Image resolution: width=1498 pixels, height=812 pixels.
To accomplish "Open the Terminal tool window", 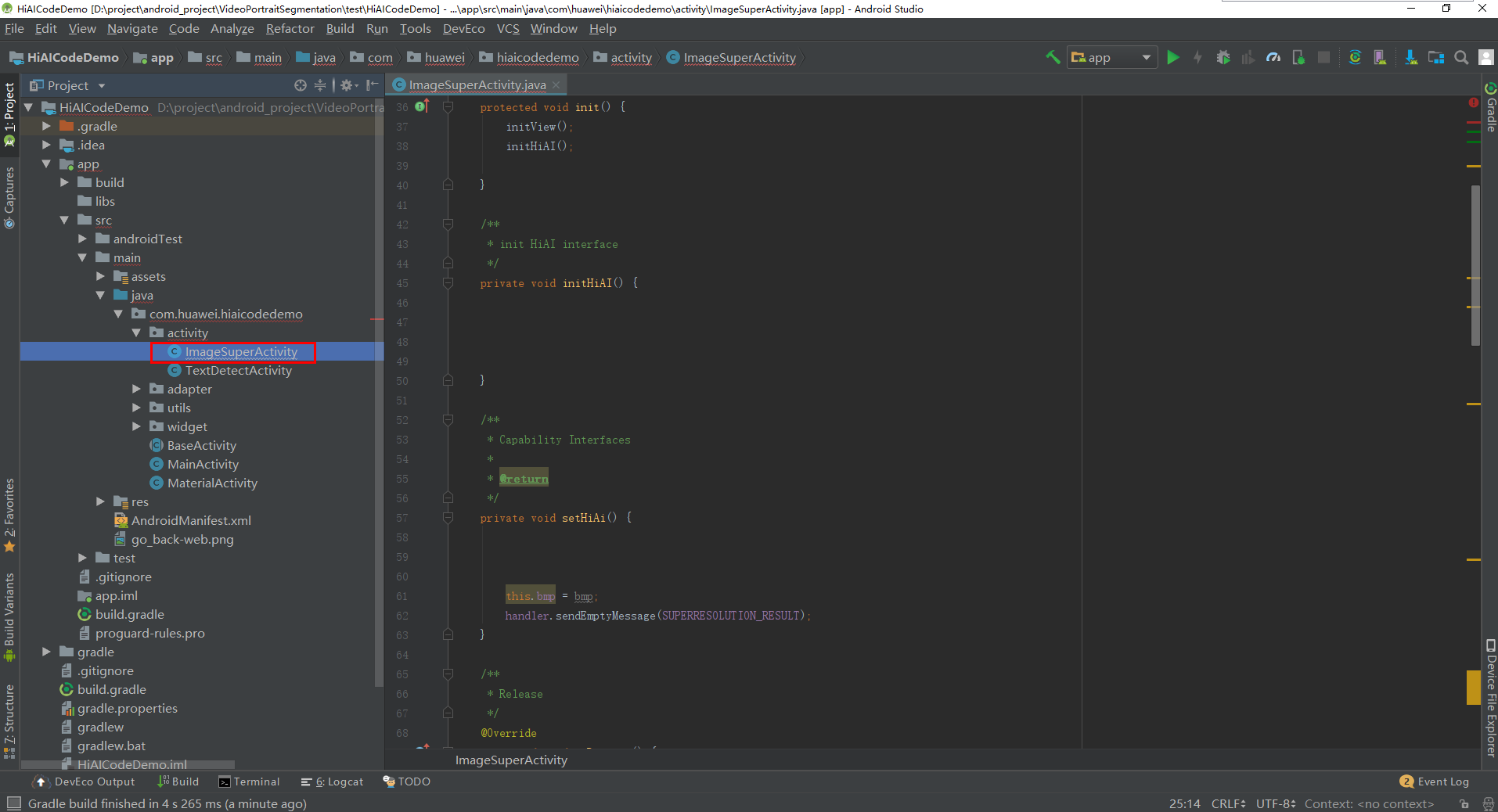I will [x=249, y=781].
